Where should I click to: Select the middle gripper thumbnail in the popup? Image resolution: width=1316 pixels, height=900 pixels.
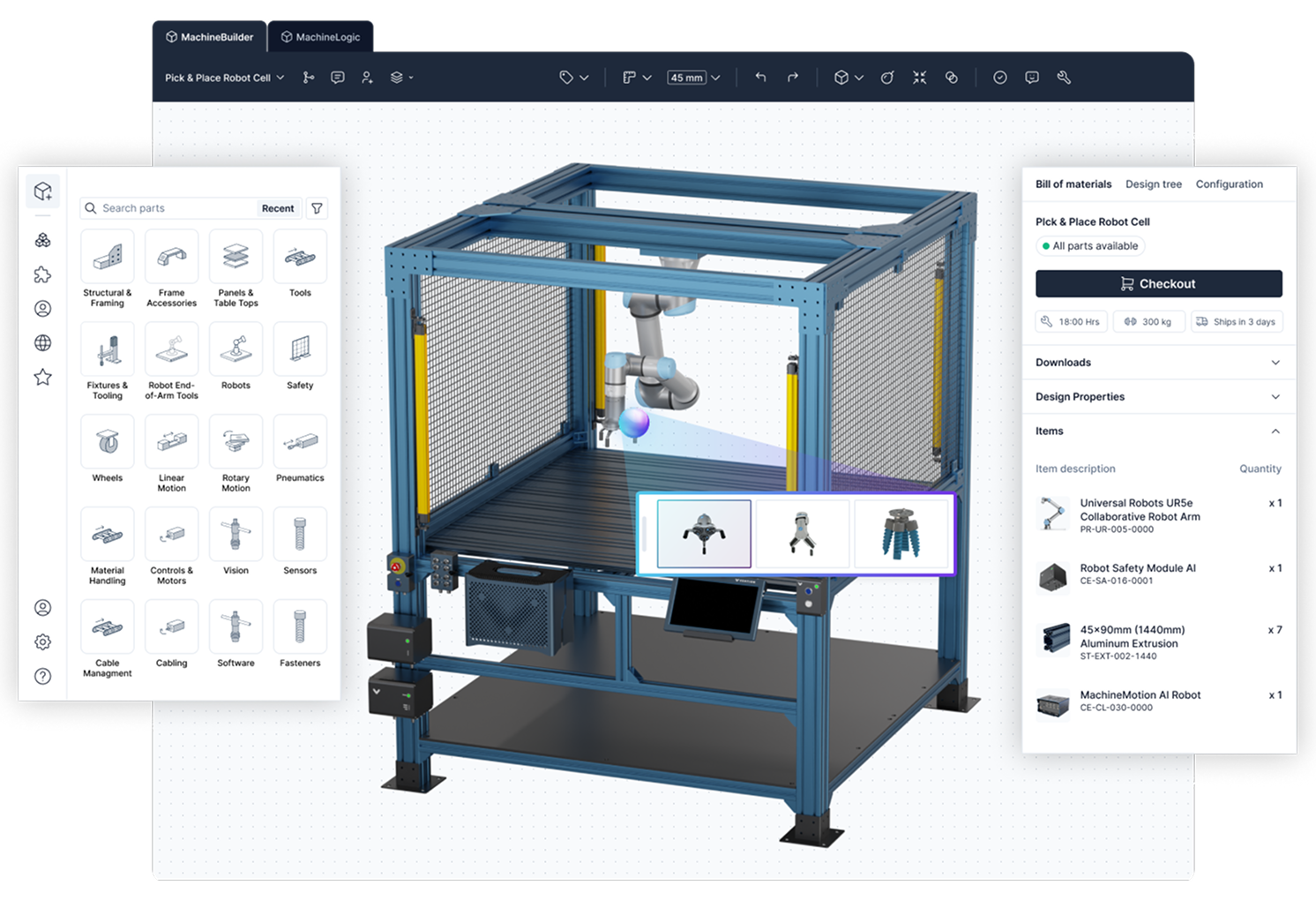[802, 533]
